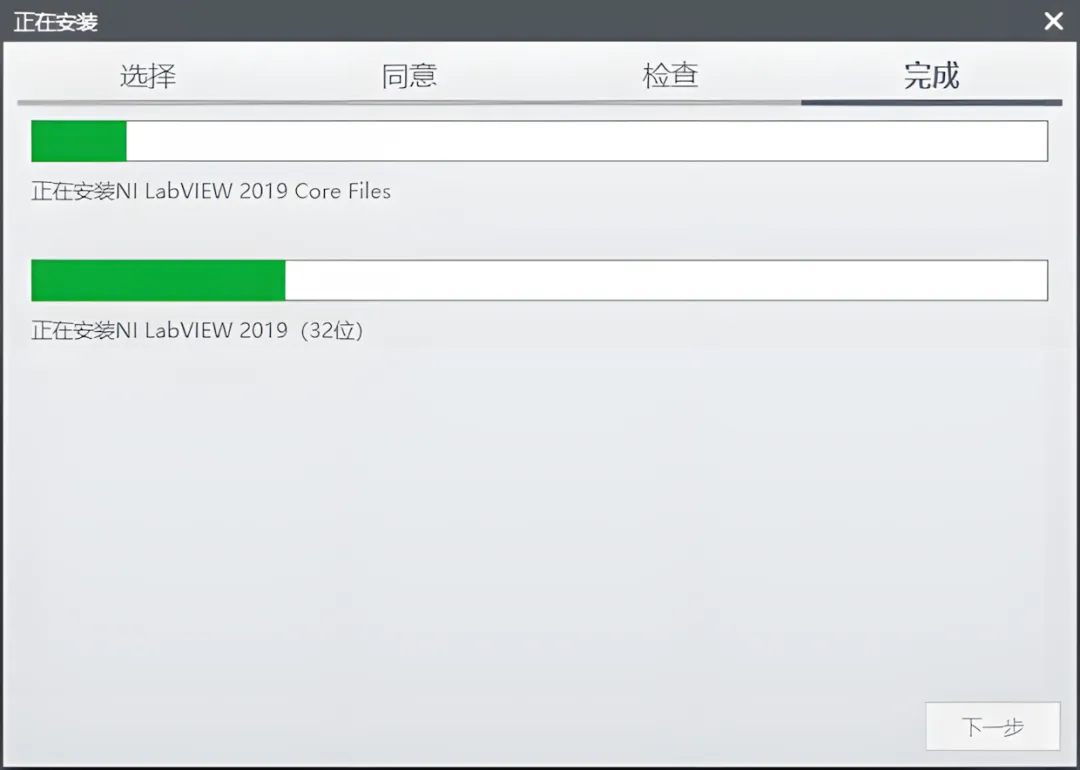Click the gray step indicator line under 同意
Screen dimensions: 1080x770
[409, 103]
